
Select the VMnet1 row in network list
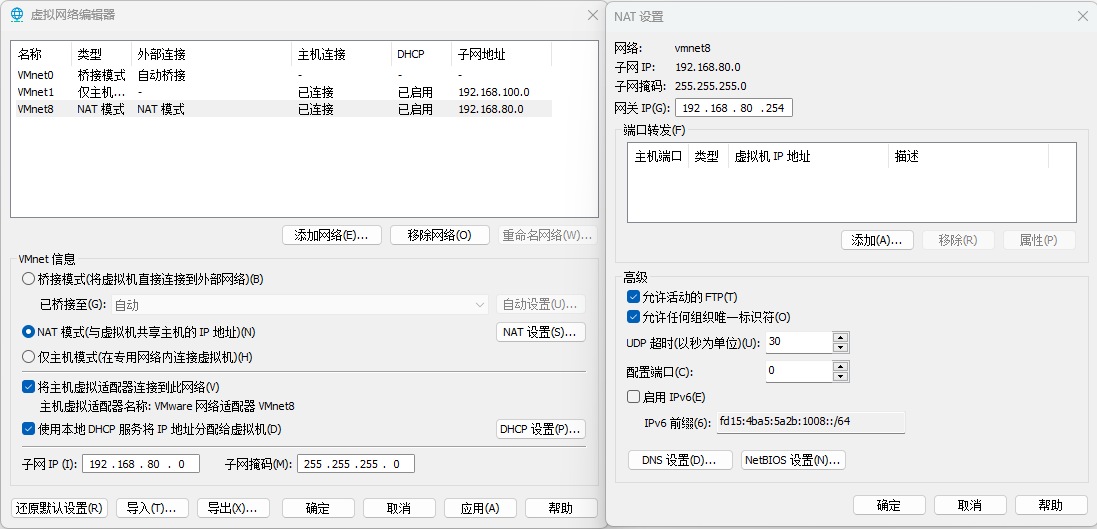(x=280, y=92)
